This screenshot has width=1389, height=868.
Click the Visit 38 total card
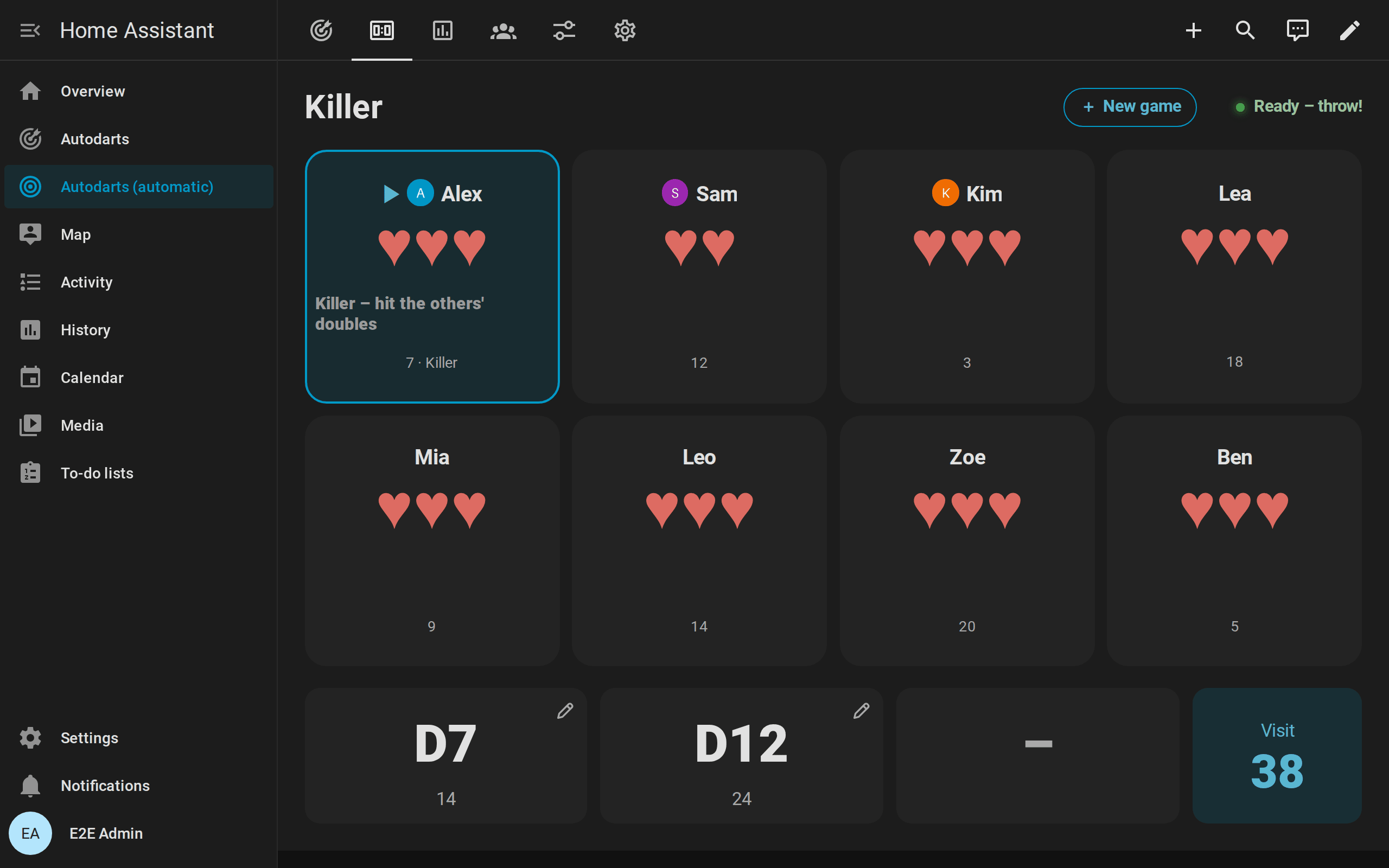click(1277, 756)
